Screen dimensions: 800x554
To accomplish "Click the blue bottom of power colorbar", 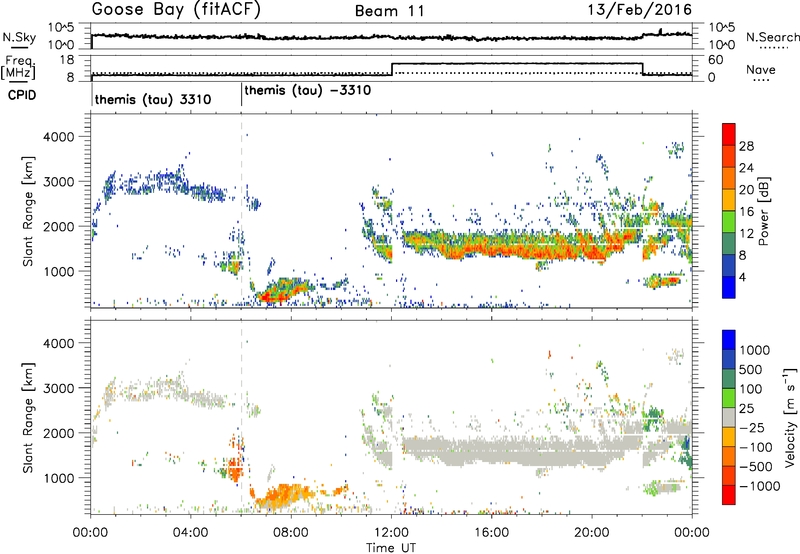I will pyautogui.click(x=729, y=287).
